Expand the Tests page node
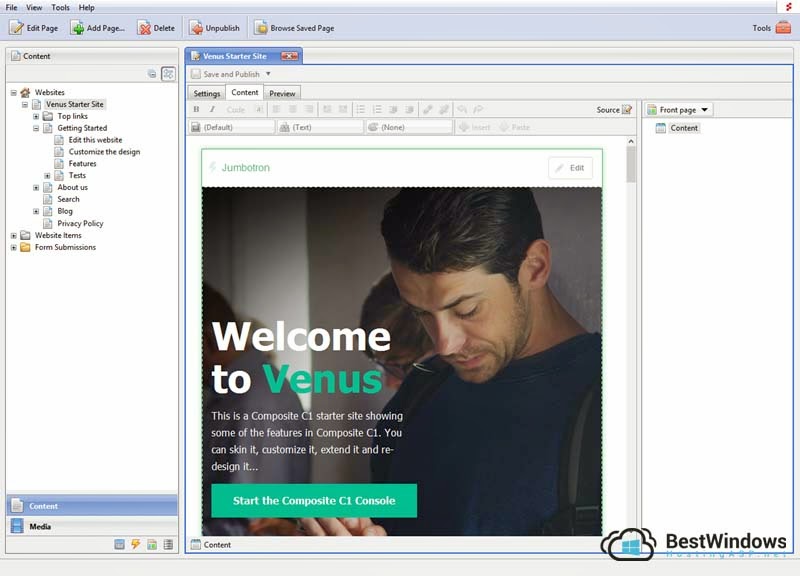 pyautogui.click(x=47, y=176)
